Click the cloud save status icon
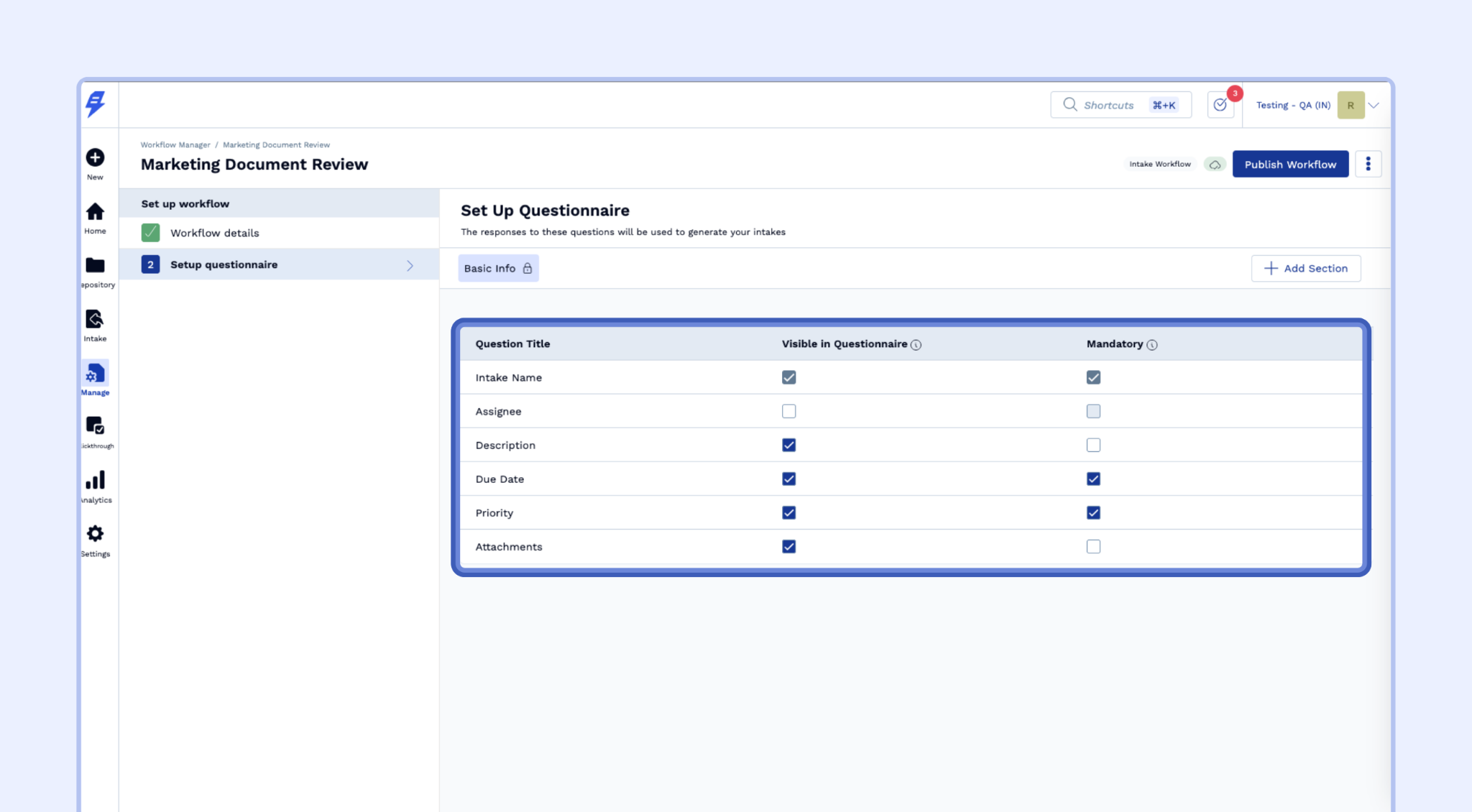The height and width of the screenshot is (812, 1472). (1214, 165)
